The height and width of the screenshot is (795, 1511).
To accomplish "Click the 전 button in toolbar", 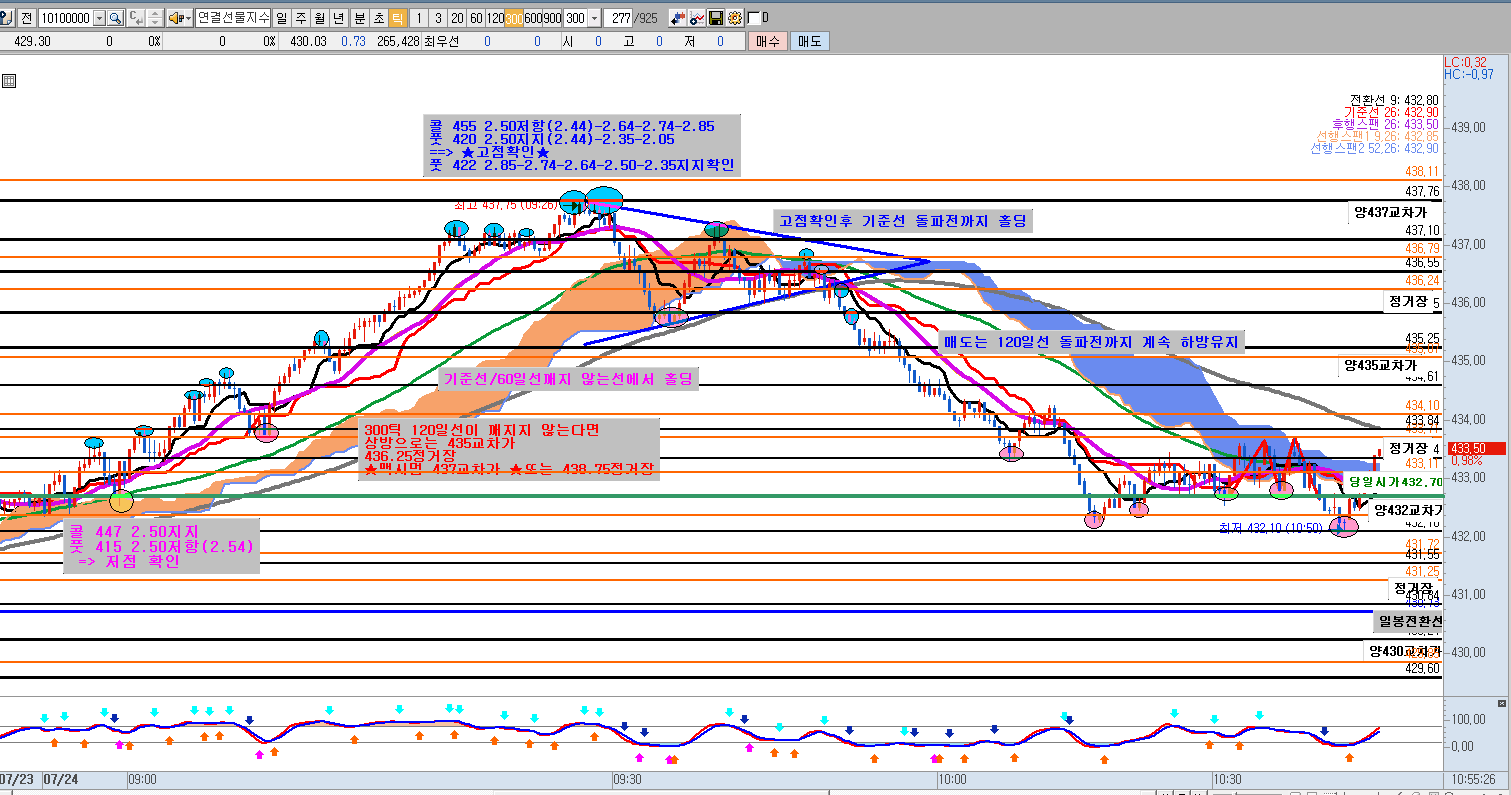I will [x=26, y=18].
